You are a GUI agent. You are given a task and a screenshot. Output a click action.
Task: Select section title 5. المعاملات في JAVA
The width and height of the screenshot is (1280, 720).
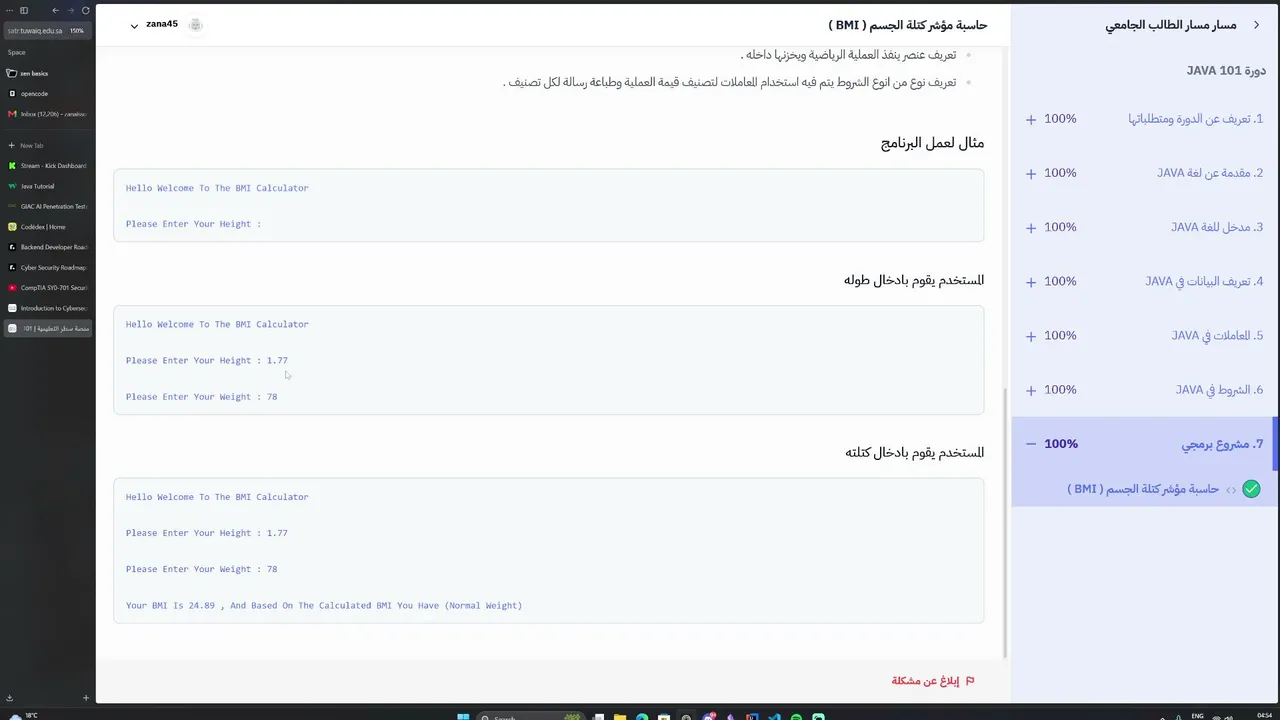(1218, 336)
